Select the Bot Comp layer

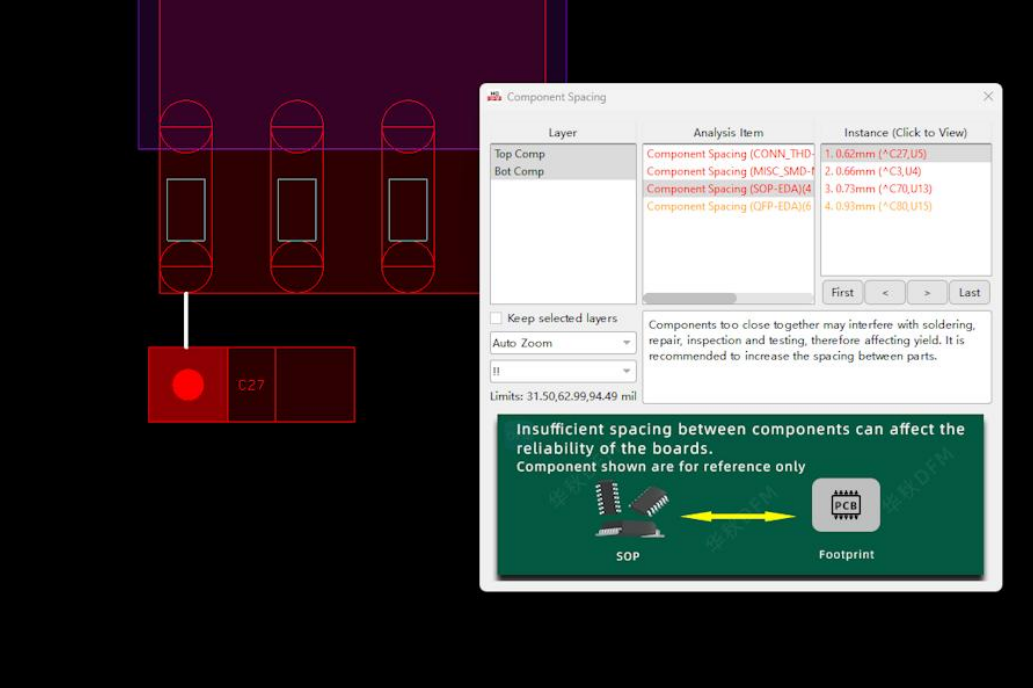click(520, 171)
